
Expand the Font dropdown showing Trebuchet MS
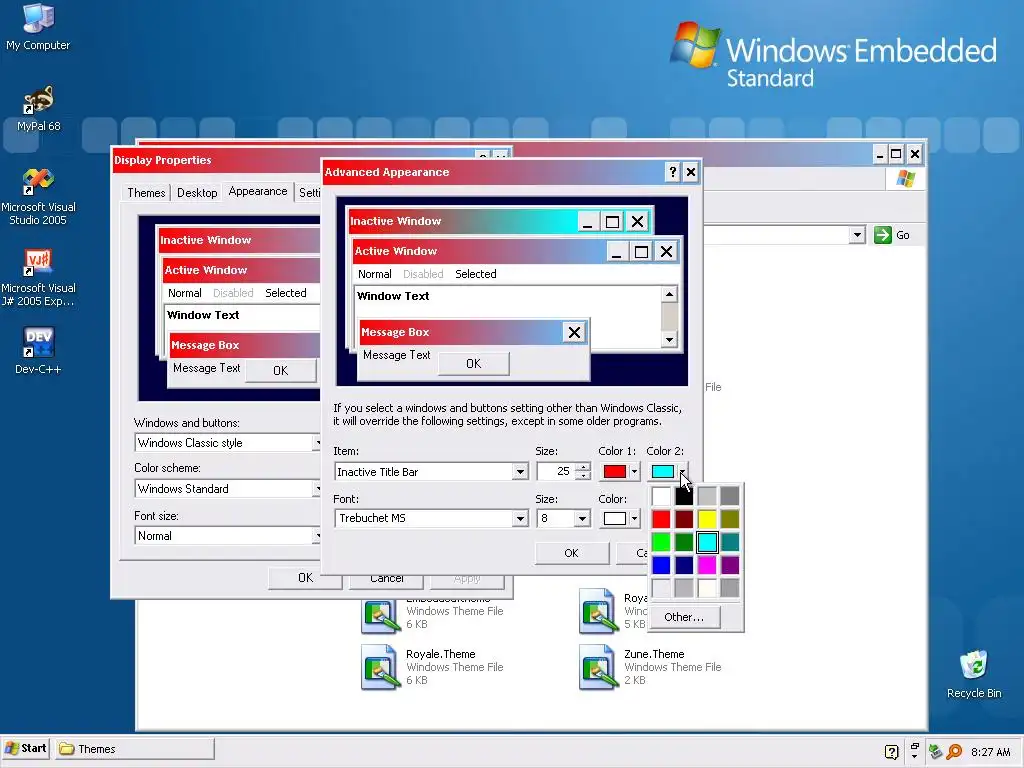click(x=520, y=519)
